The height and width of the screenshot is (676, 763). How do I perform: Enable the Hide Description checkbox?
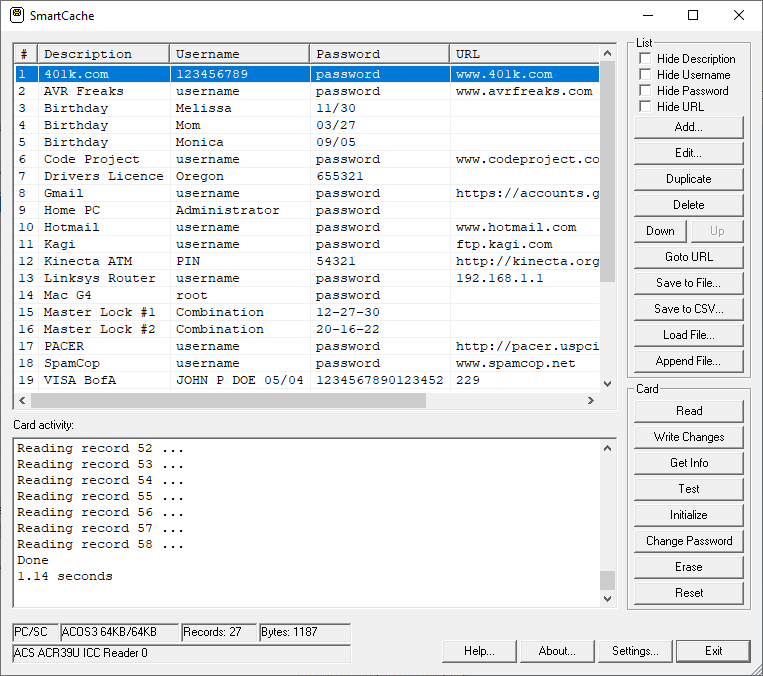tap(645, 59)
